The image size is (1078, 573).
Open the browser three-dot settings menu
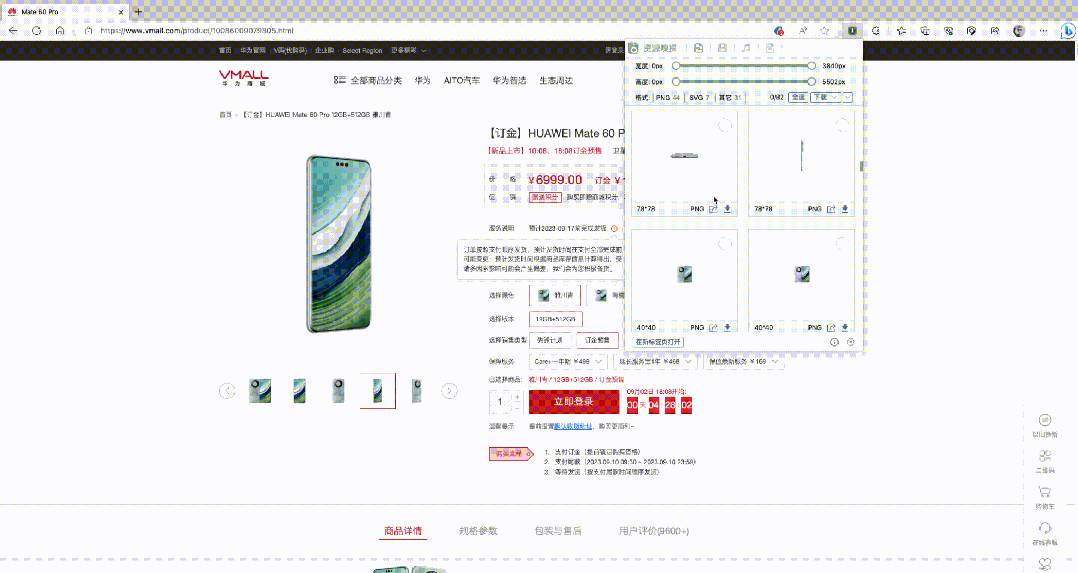(1044, 31)
